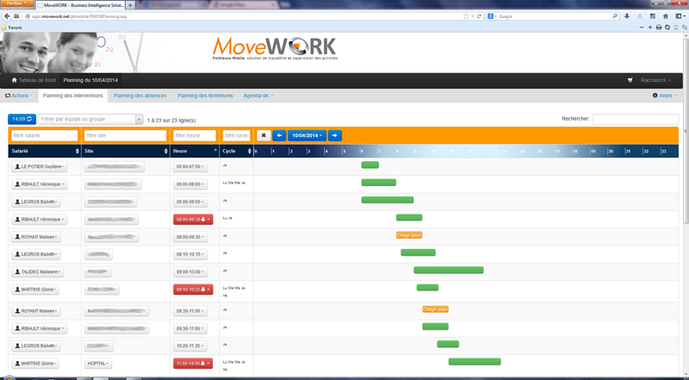The width and height of the screenshot is (689, 380).
Task: Switch to Planning des absences tab
Action: point(140,96)
